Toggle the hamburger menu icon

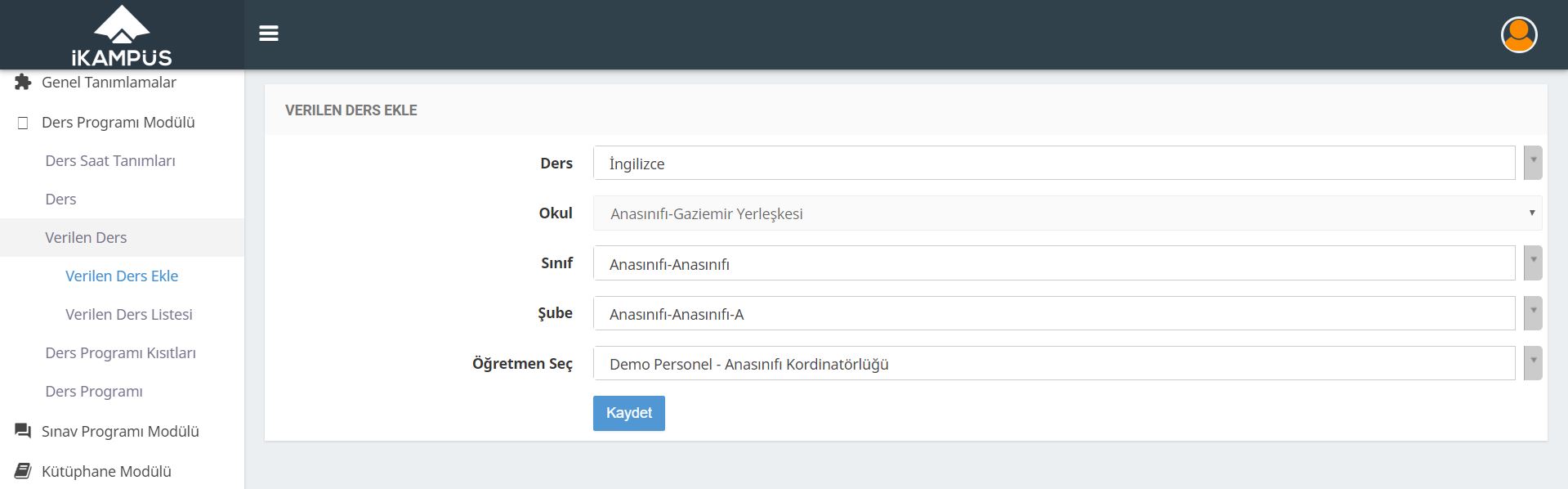pyautogui.click(x=269, y=34)
